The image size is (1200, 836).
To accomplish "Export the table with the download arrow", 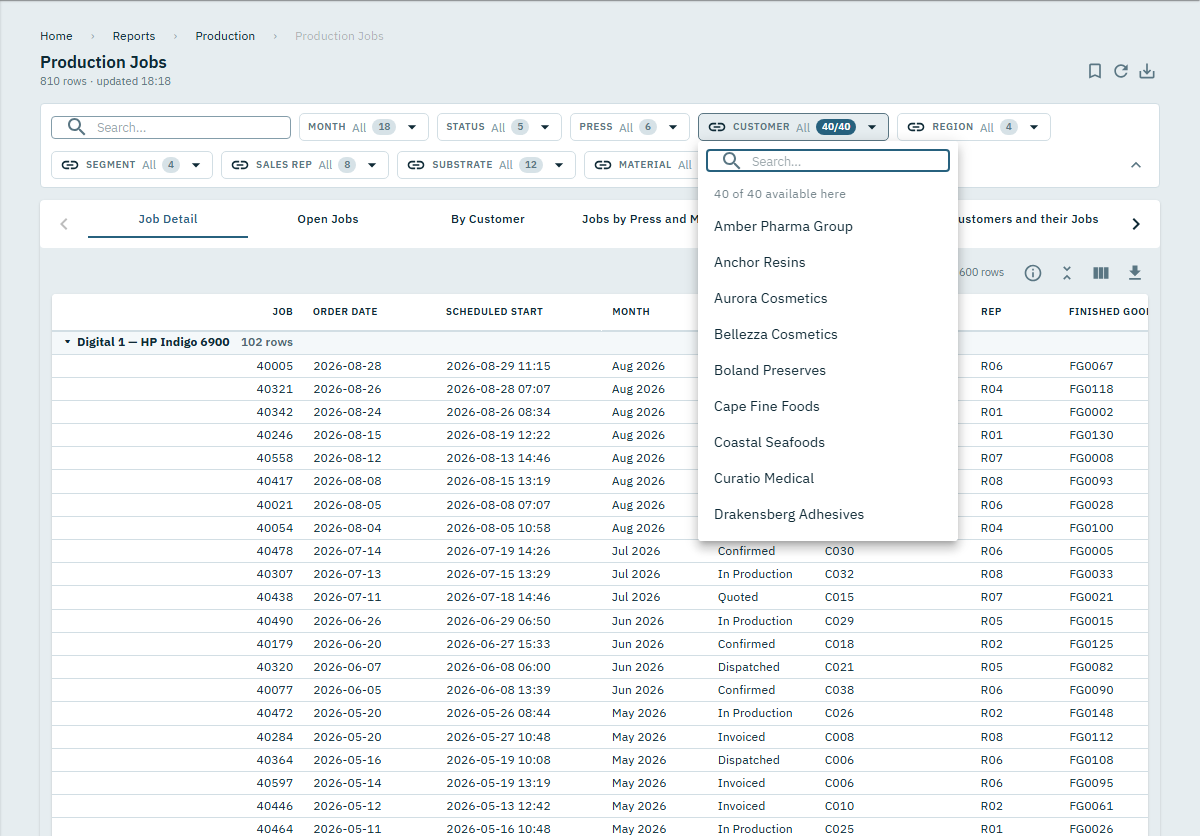I will click(x=1135, y=273).
